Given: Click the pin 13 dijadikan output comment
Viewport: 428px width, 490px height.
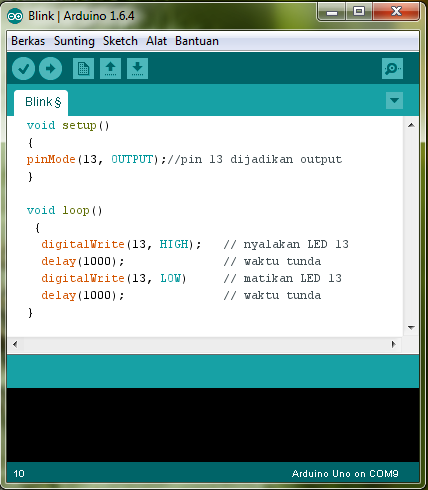Looking at the screenshot, I should pos(255,159).
